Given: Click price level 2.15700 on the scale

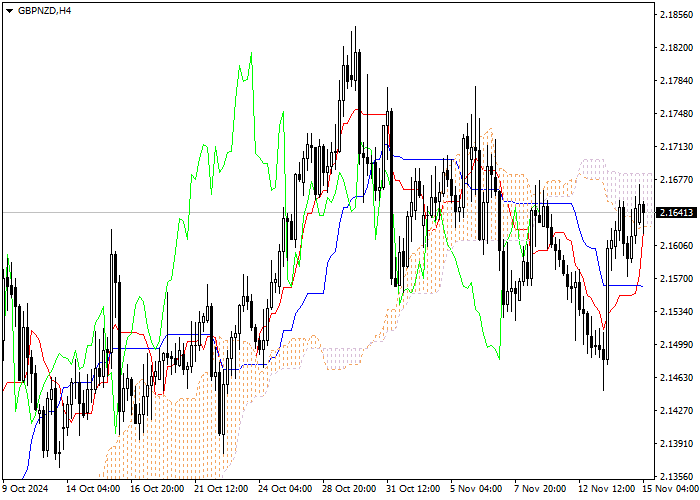Looking at the screenshot, I should click(x=677, y=279).
